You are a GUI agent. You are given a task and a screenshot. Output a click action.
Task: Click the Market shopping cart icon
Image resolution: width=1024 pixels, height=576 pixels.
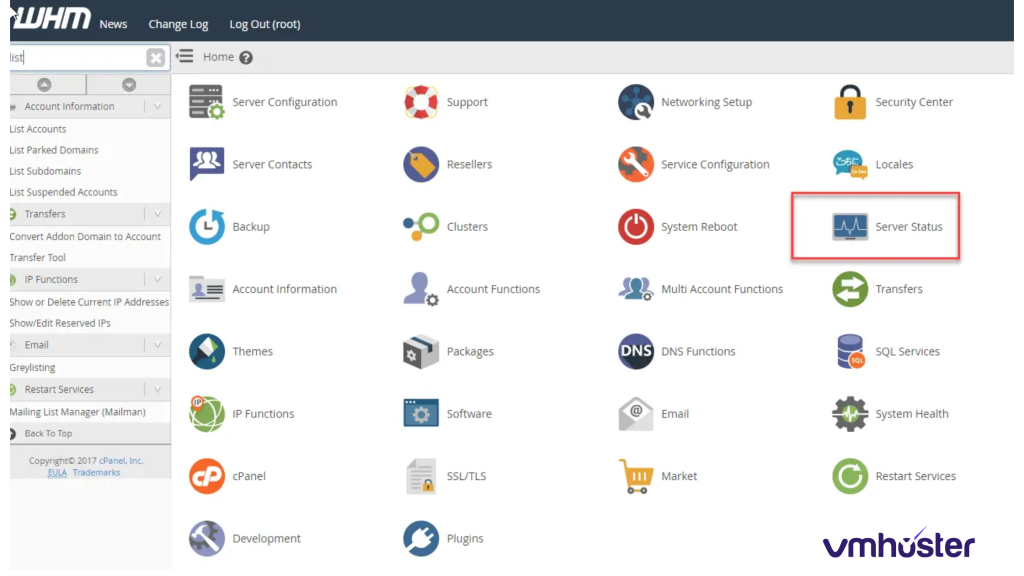[x=637, y=476]
